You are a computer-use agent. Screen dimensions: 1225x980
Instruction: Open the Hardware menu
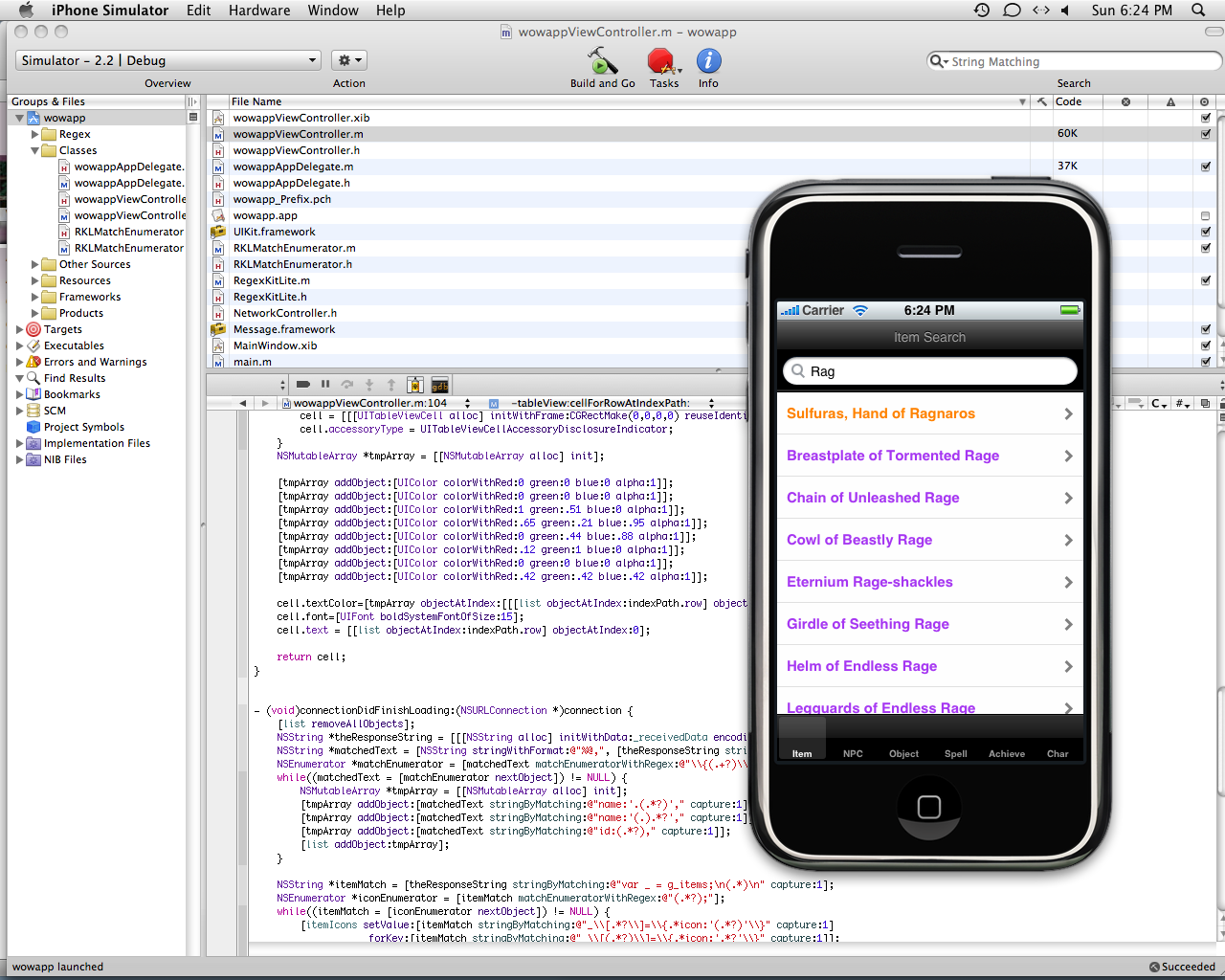[x=259, y=11]
